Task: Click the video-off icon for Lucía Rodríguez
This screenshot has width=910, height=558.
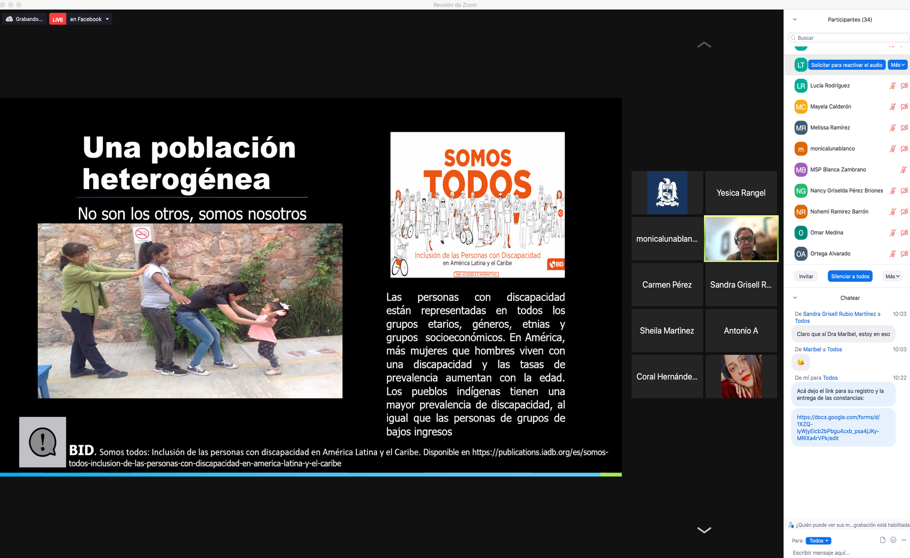Action: tap(904, 86)
